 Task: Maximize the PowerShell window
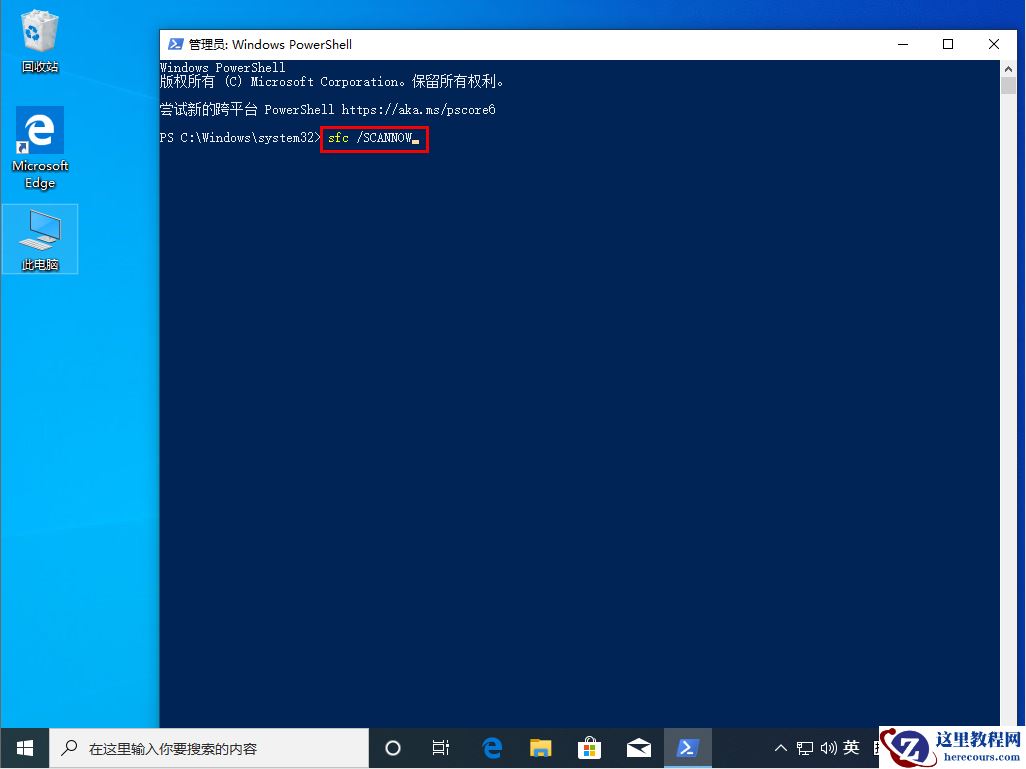(947, 44)
